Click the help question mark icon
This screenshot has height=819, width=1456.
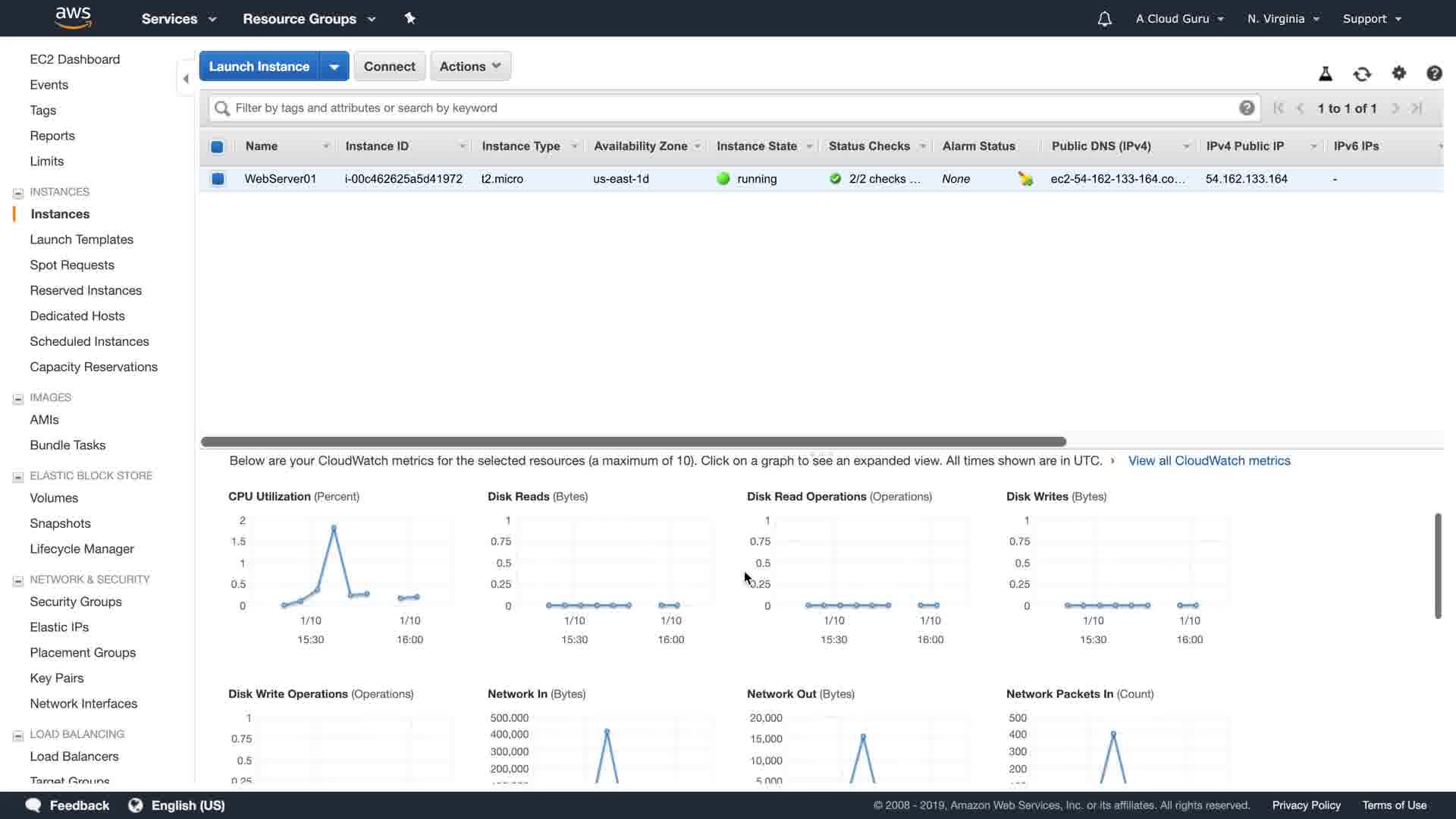tap(1434, 74)
